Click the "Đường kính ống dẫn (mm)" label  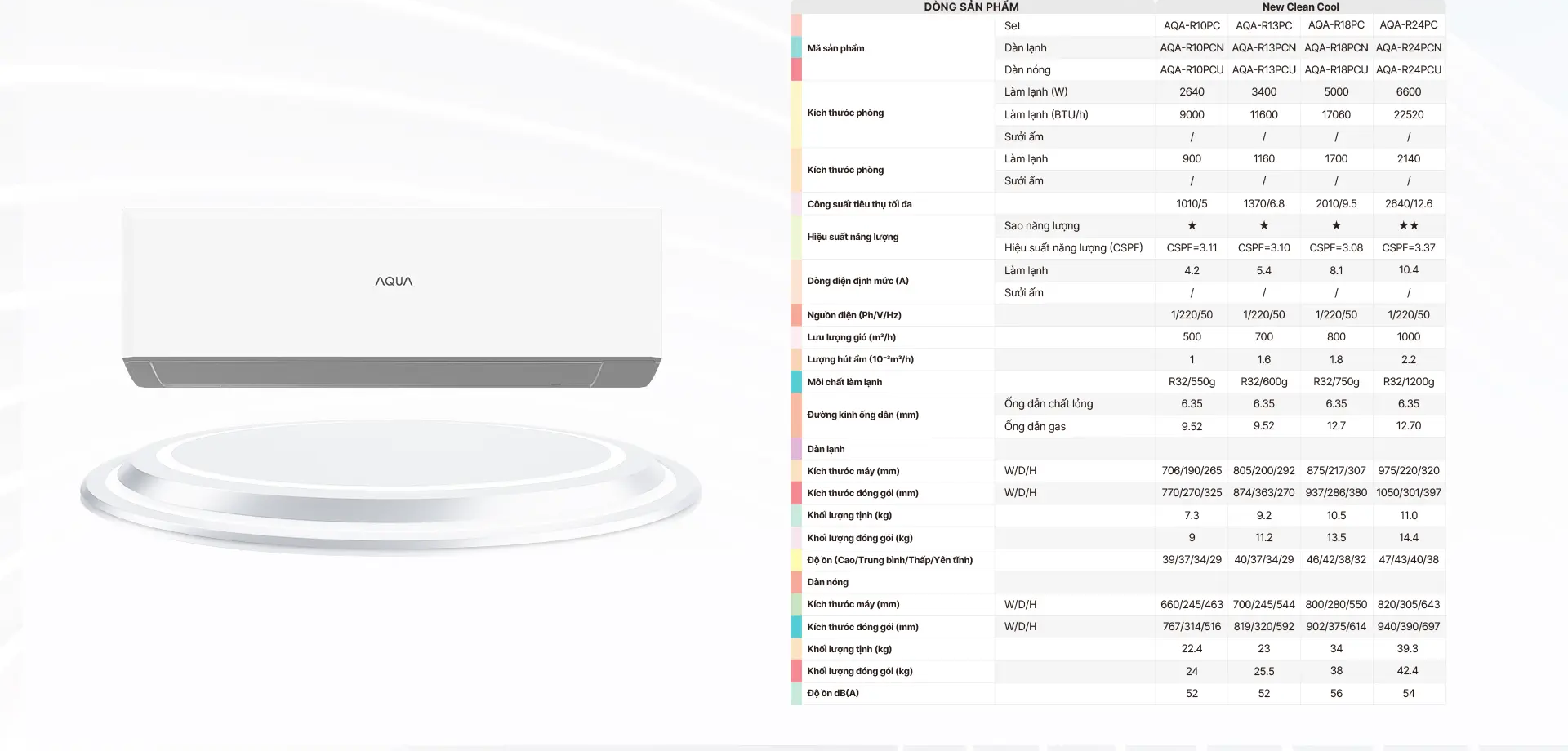862,415
